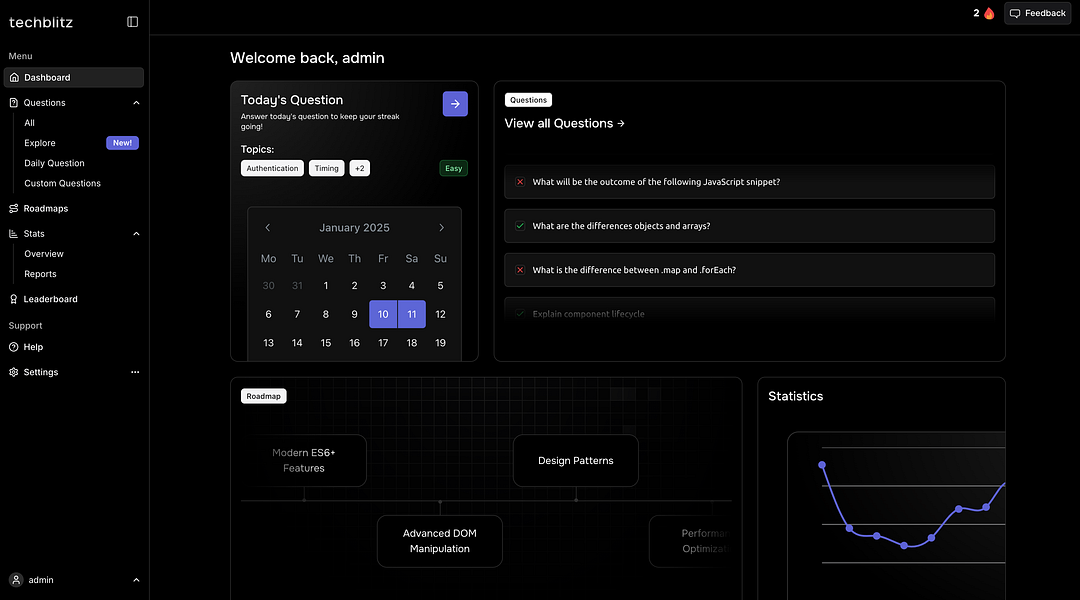Click the techblitz logo
This screenshot has height=600, width=1080.
click(41, 22)
